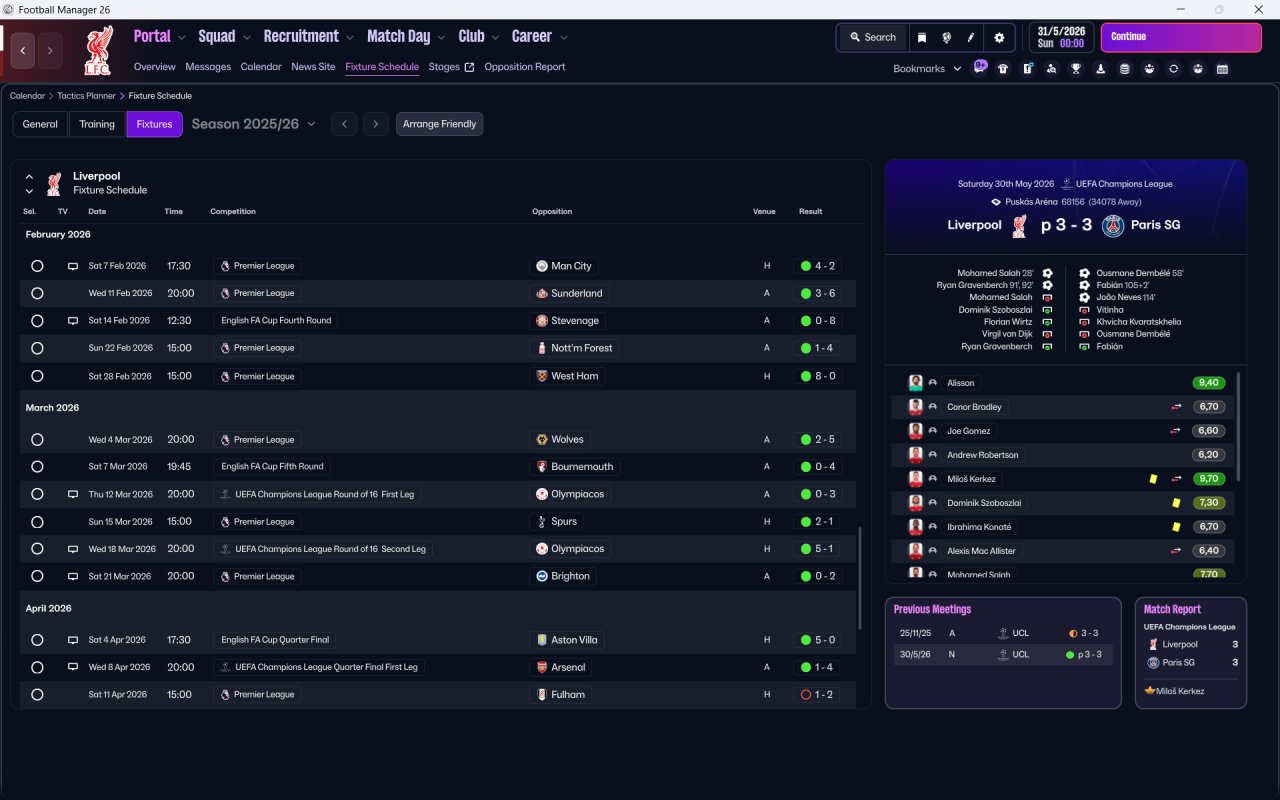
Task: Select the radio button for the Bournemouth fixture
Action: [x=37, y=467]
